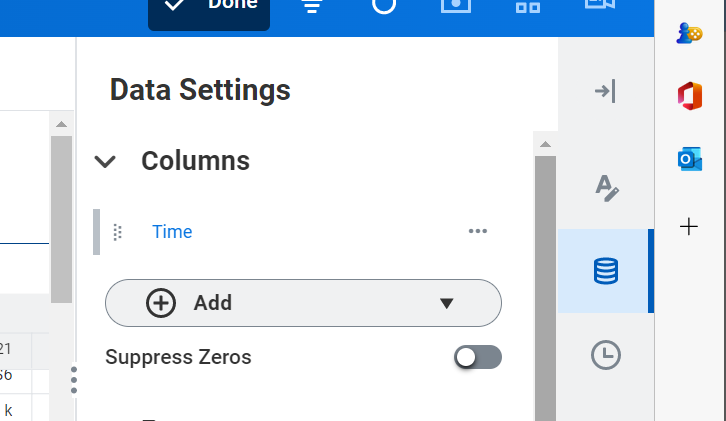Click the Add column plus icon
The width and height of the screenshot is (726, 421).
(x=161, y=303)
